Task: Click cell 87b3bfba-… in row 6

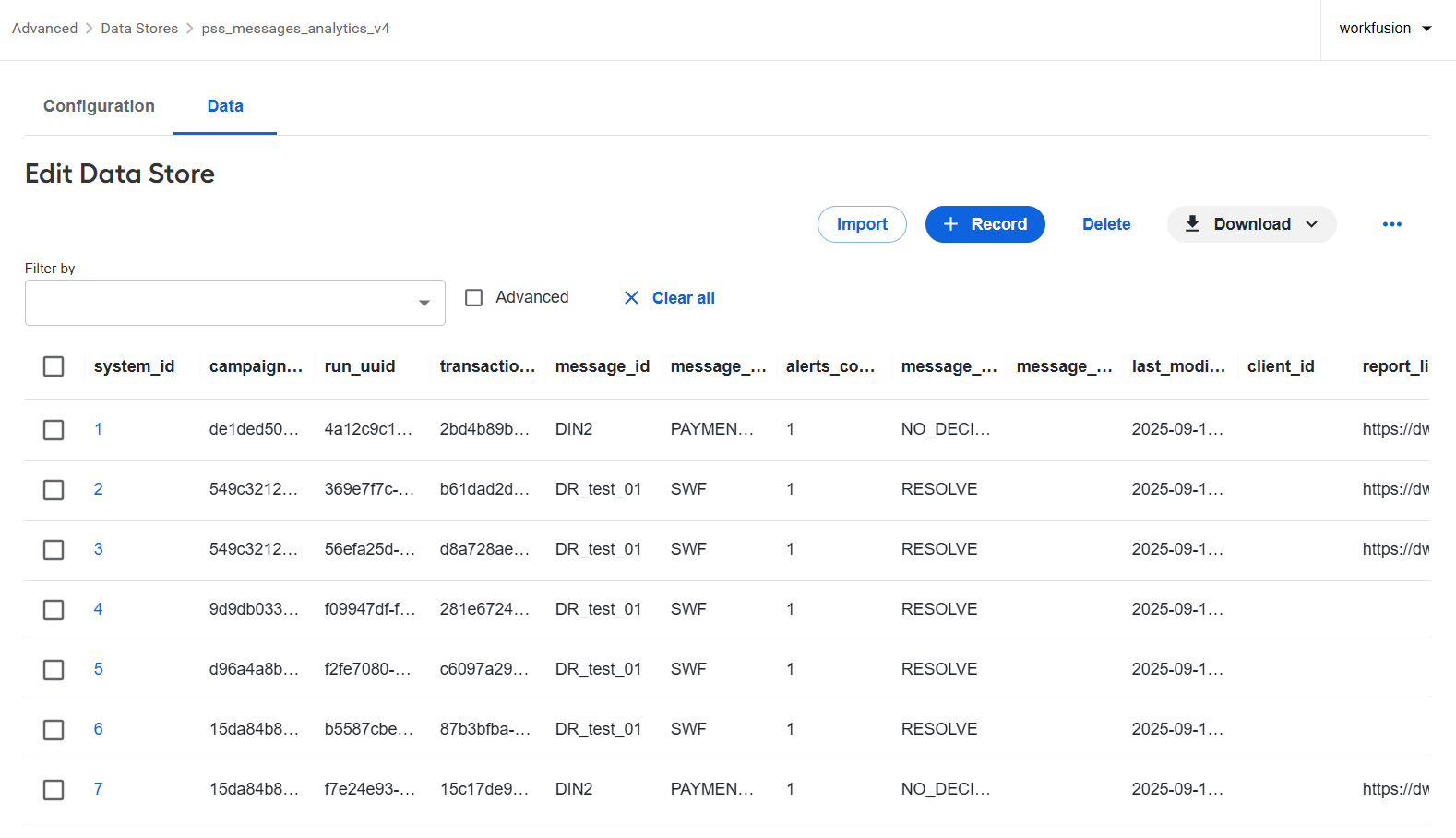Action: click(x=485, y=729)
